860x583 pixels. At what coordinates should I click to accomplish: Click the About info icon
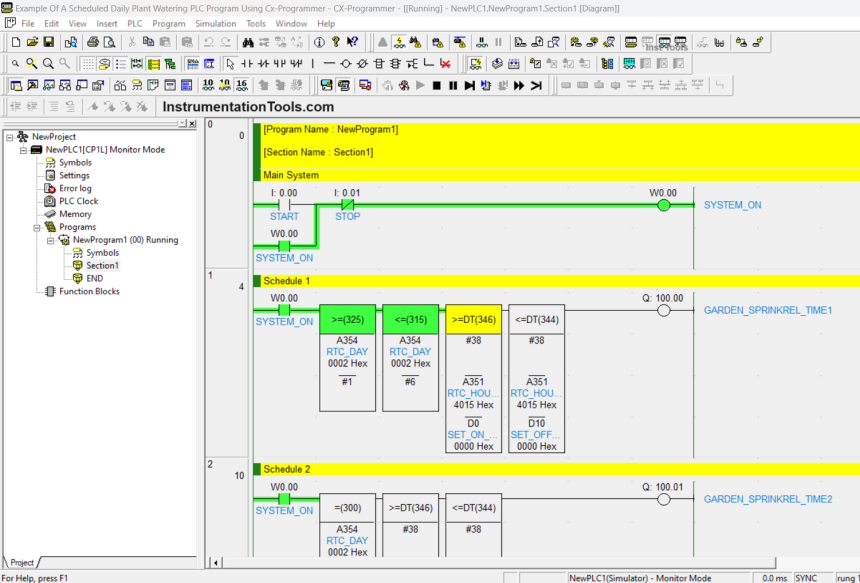tap(319, 42)
